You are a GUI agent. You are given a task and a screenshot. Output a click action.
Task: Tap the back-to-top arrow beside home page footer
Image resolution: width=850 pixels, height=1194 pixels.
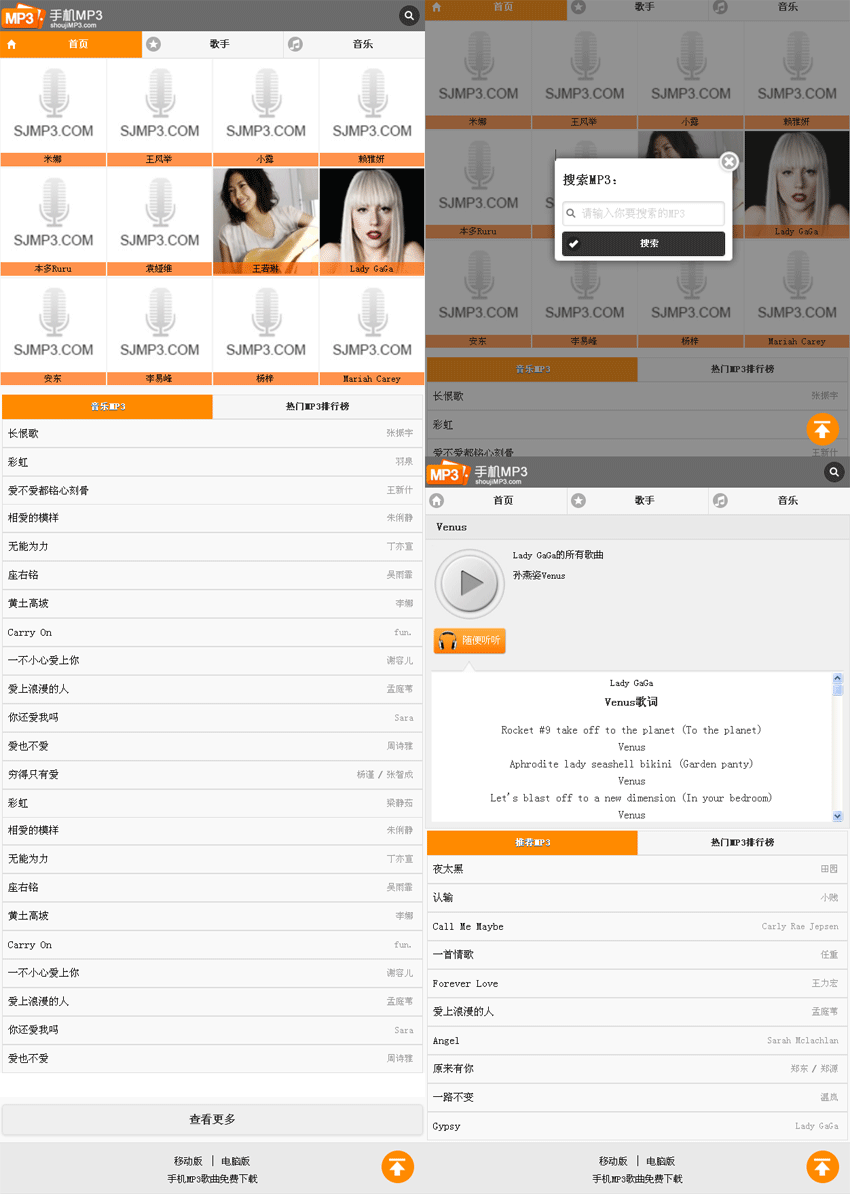coord(398,1167)
